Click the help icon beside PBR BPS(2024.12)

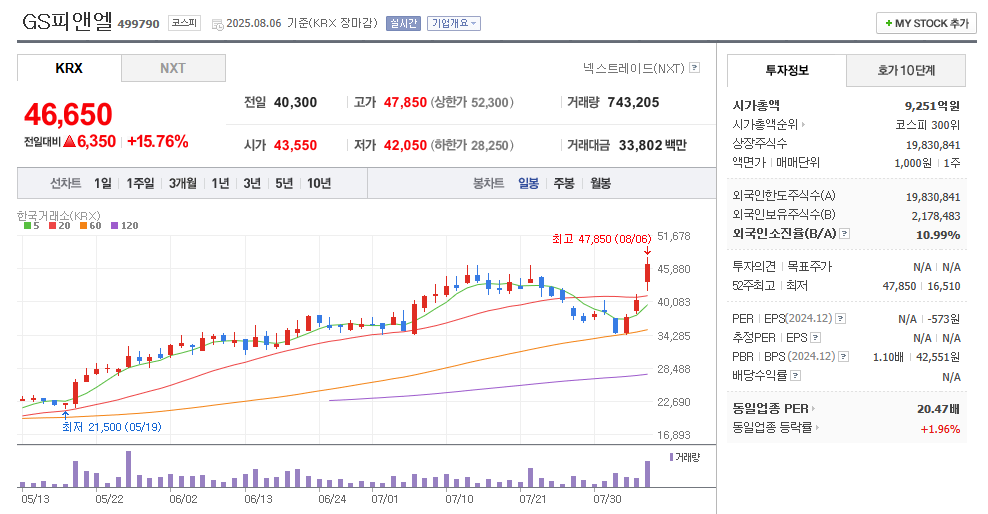[844, 357]
